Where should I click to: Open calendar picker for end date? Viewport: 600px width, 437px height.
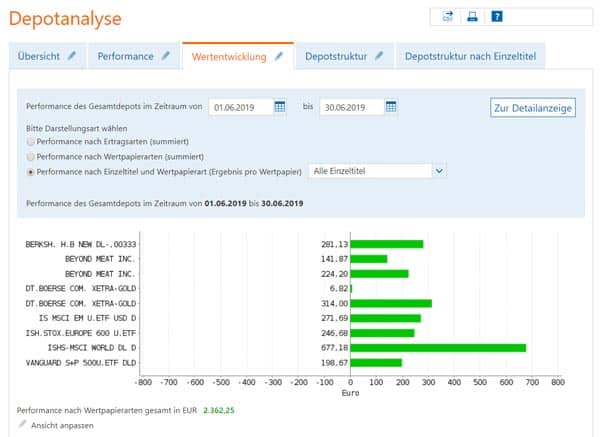tap(391, 107)
